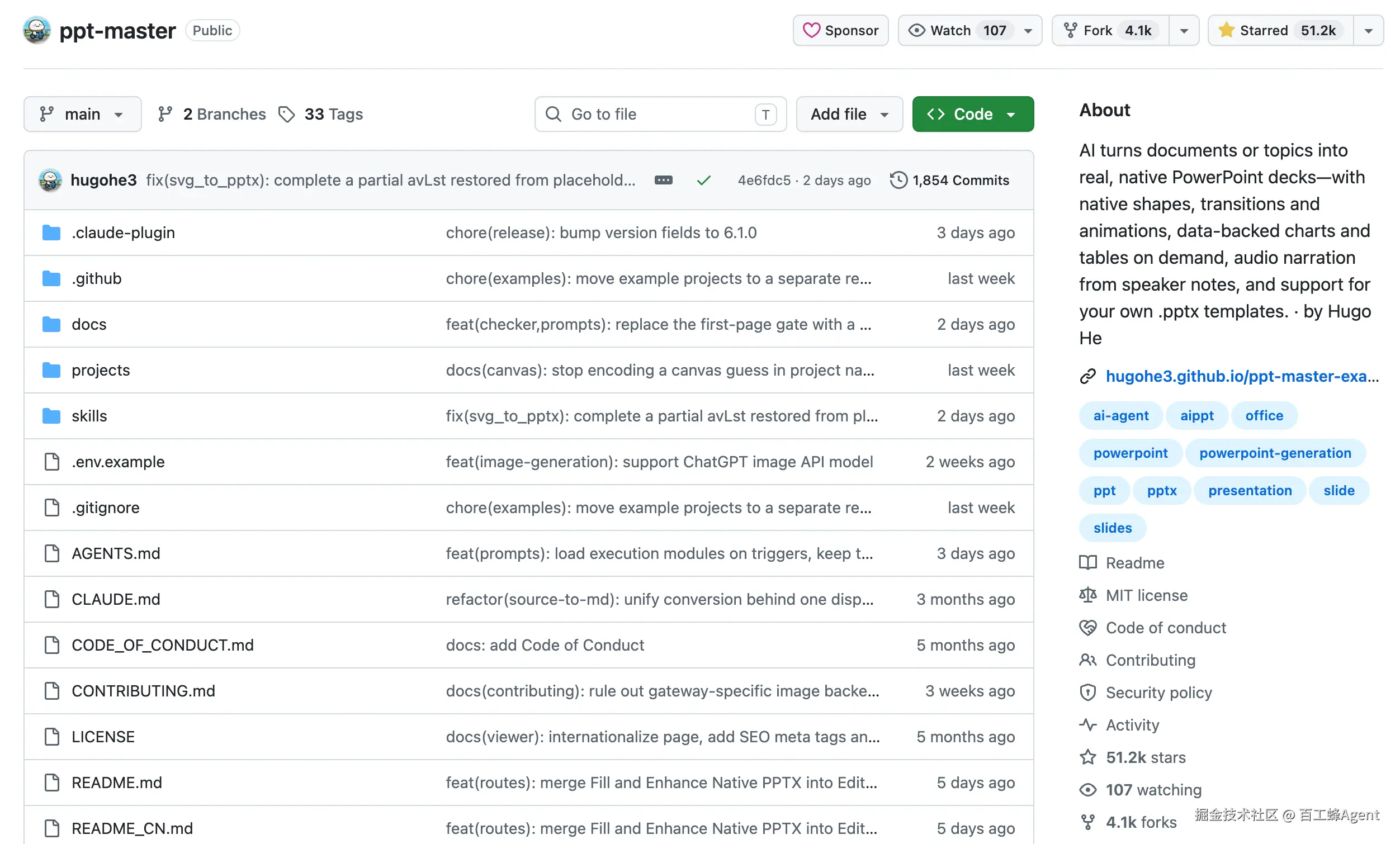Open the ppt topic tag
Screen dimensions: 1400x844
point(1104,491)
